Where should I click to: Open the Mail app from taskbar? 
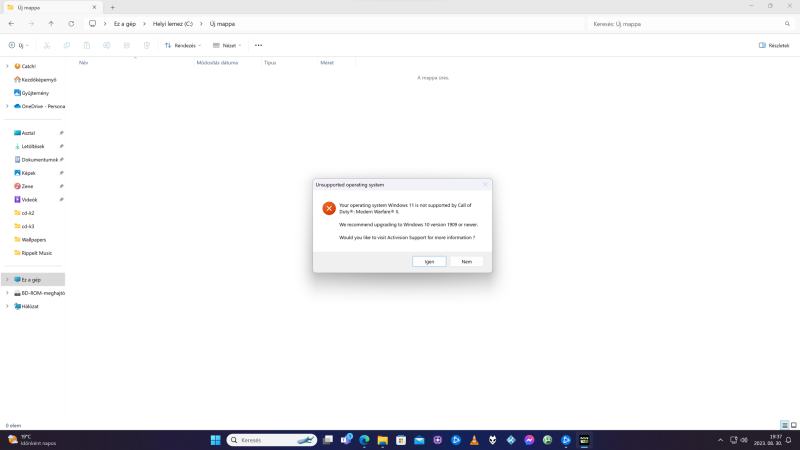pyautogui.click(x=419, y=440)
